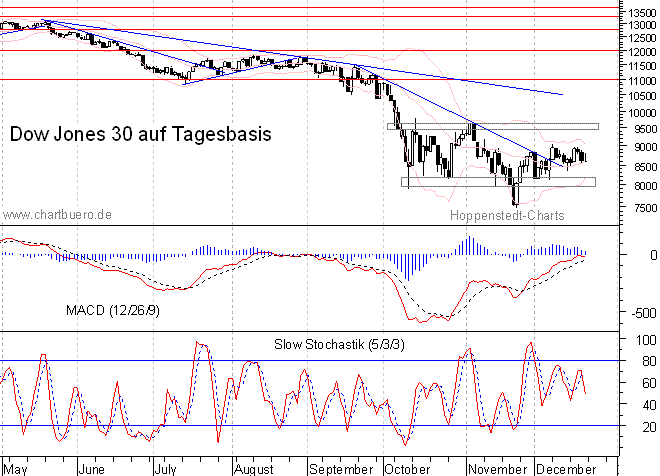Click the September month marker
Viewport: 660px width, 476px height.
pyautogui.click(x=340, y=467)
